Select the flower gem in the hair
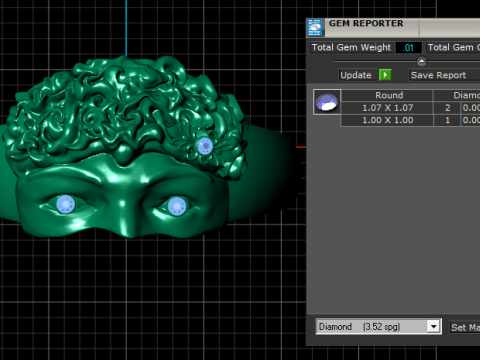This screenshot has width=480, height=360. point(204,146)
